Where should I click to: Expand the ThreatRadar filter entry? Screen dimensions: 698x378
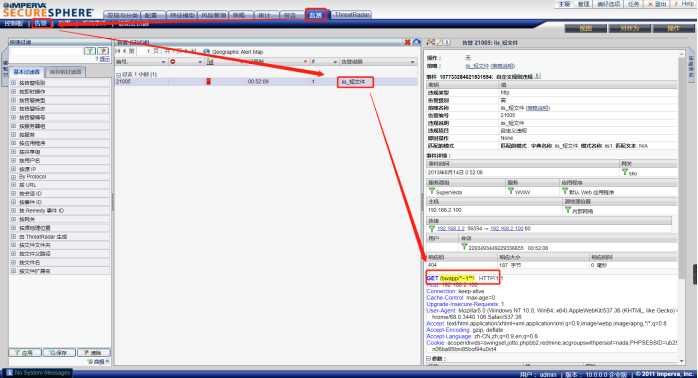click(13, 237)
